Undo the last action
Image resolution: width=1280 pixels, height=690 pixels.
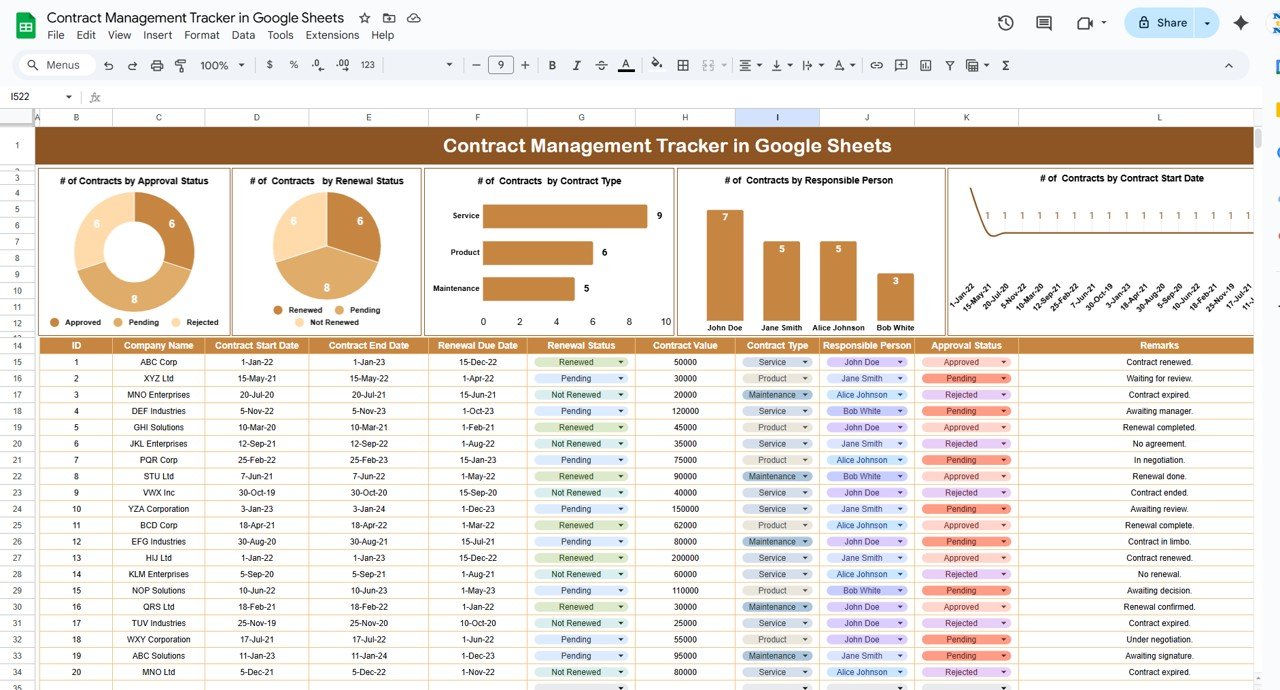coord(108,65)
